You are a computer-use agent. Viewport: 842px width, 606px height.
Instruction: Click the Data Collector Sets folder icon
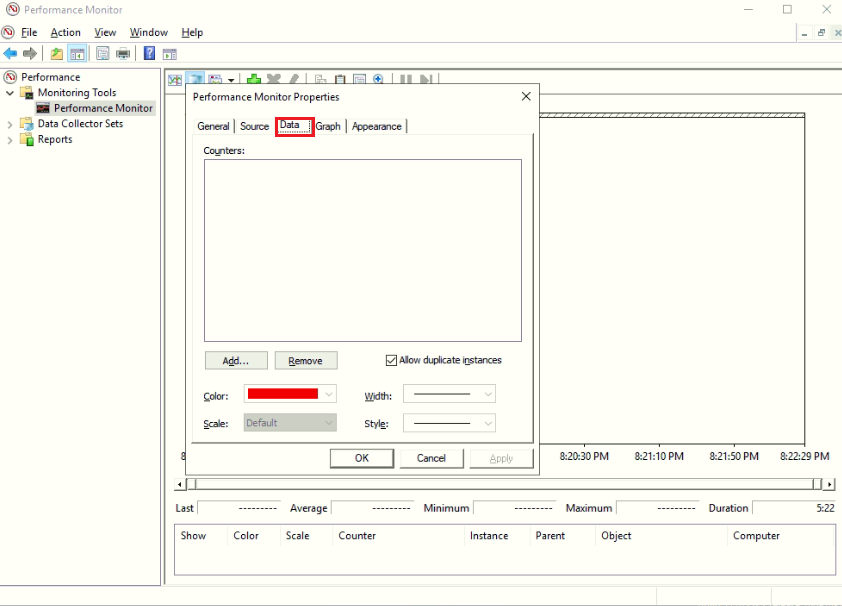point(27,123)
